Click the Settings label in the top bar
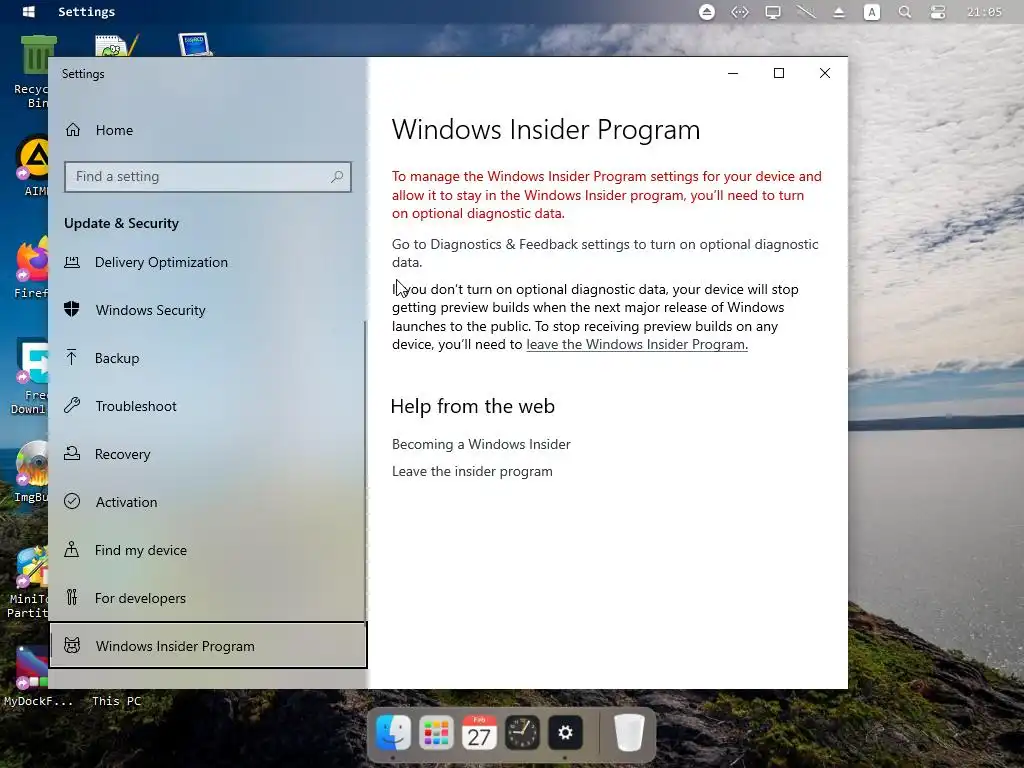The height and width of the screenshot is (768, 1024). point(86,12)
